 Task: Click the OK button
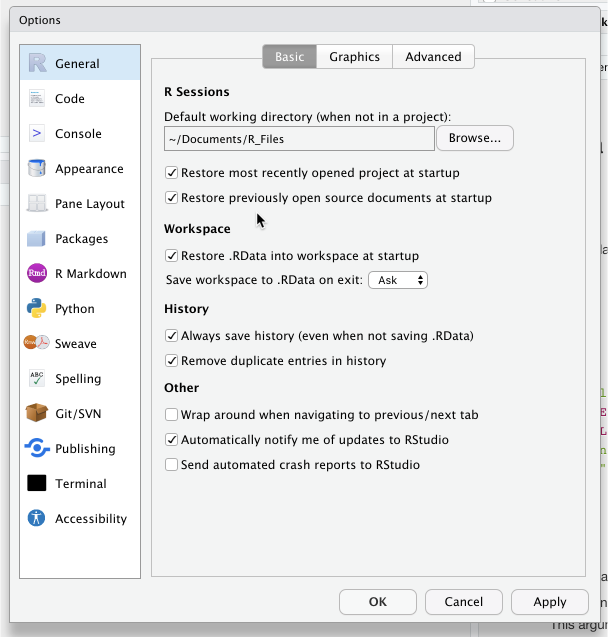[x=378, y=602]
